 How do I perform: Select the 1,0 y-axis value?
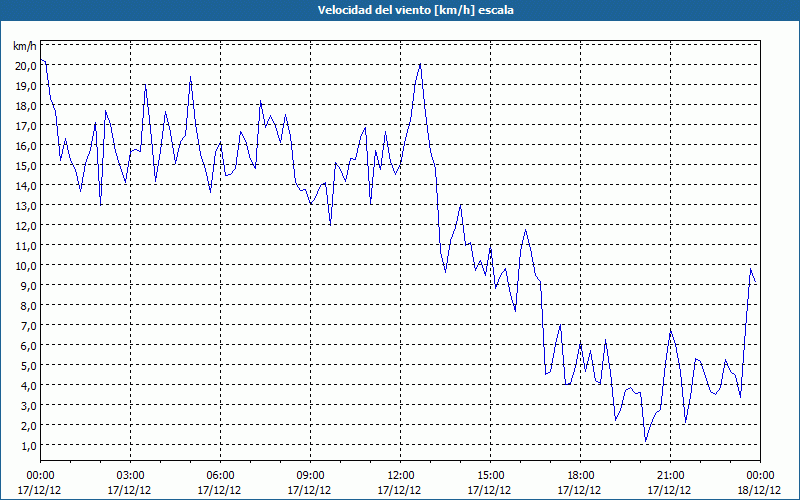click(x=28, y=445)
